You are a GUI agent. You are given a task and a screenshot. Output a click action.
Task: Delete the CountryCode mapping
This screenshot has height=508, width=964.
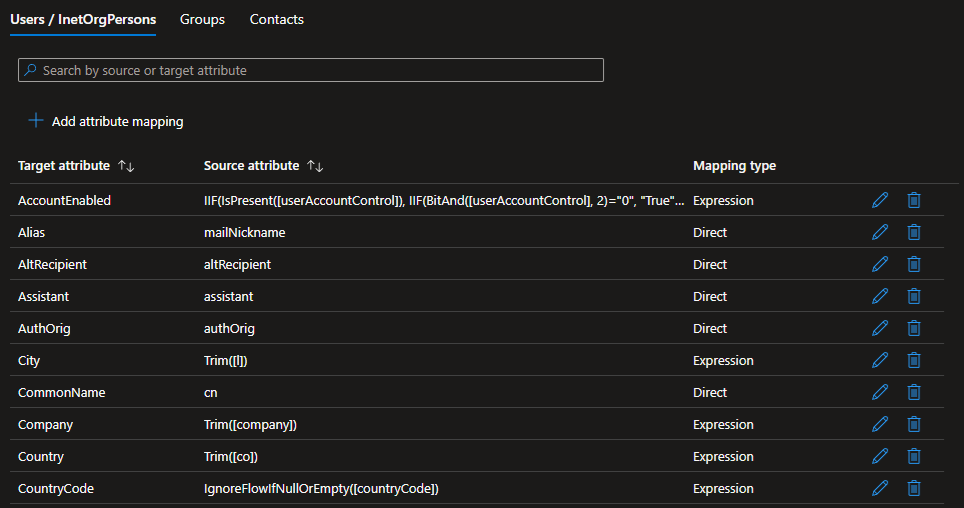click(x=914, y=488)
